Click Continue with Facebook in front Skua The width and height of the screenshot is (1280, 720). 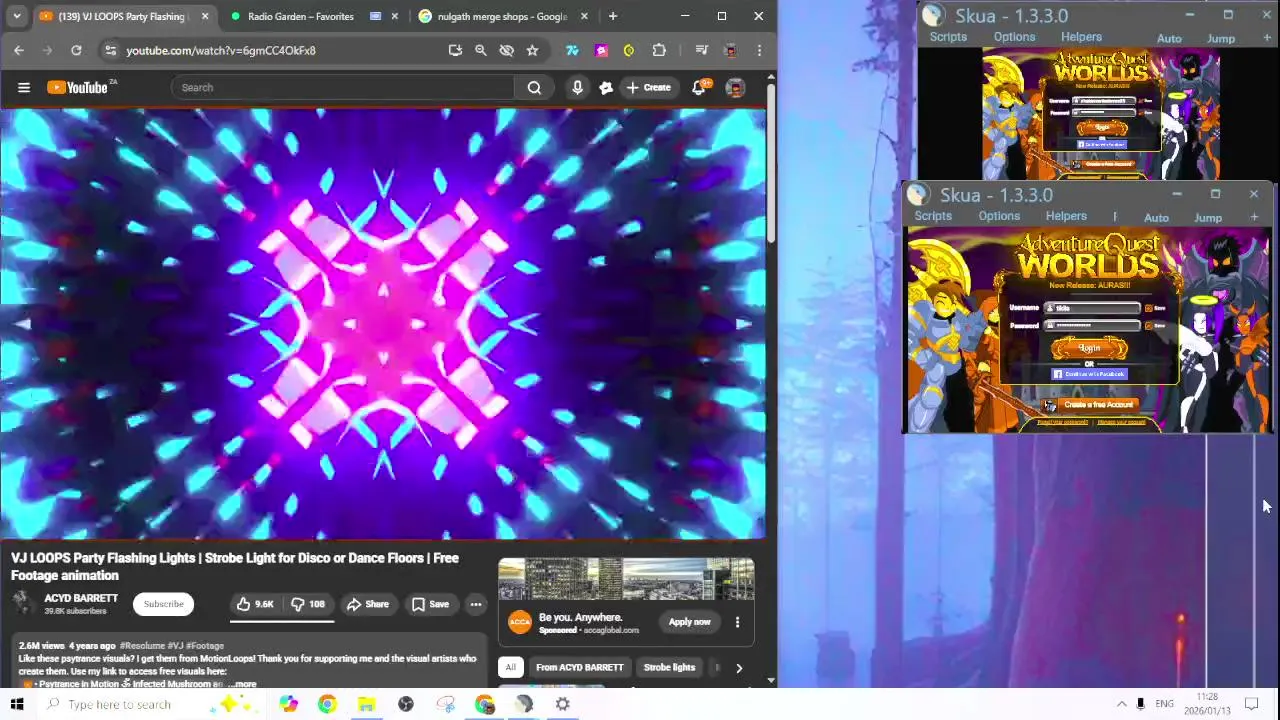tap(1090, 374)
